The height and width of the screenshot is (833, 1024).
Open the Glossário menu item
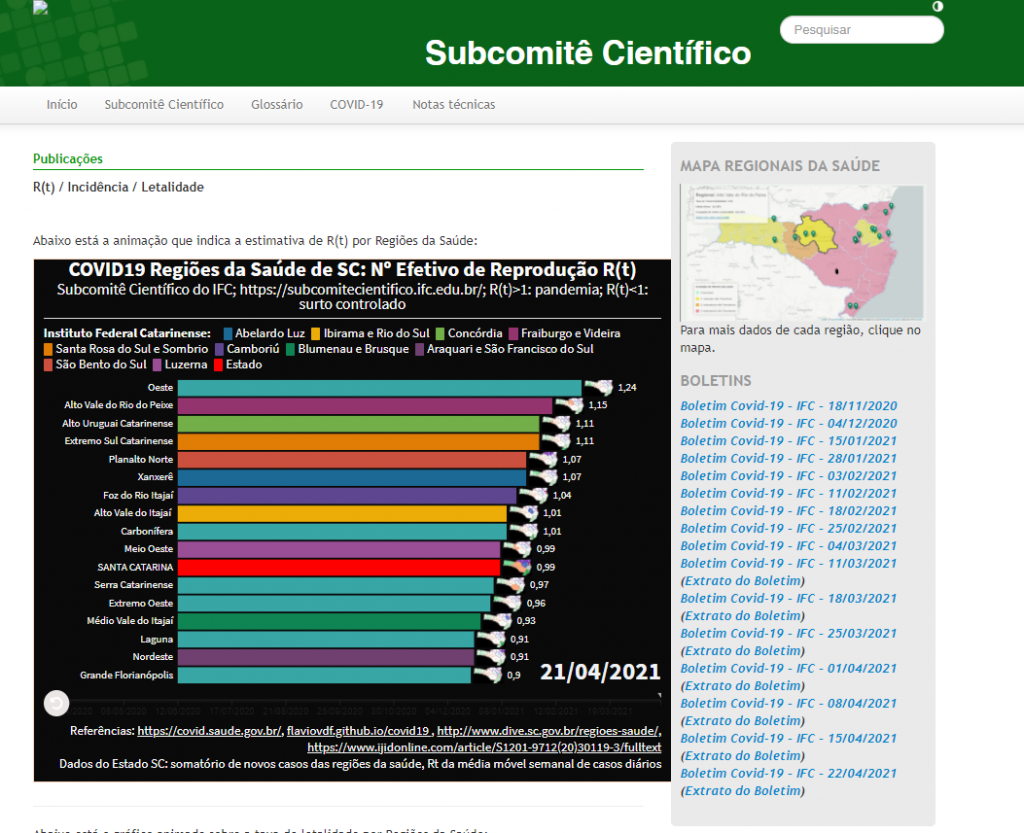pos(277,105)
